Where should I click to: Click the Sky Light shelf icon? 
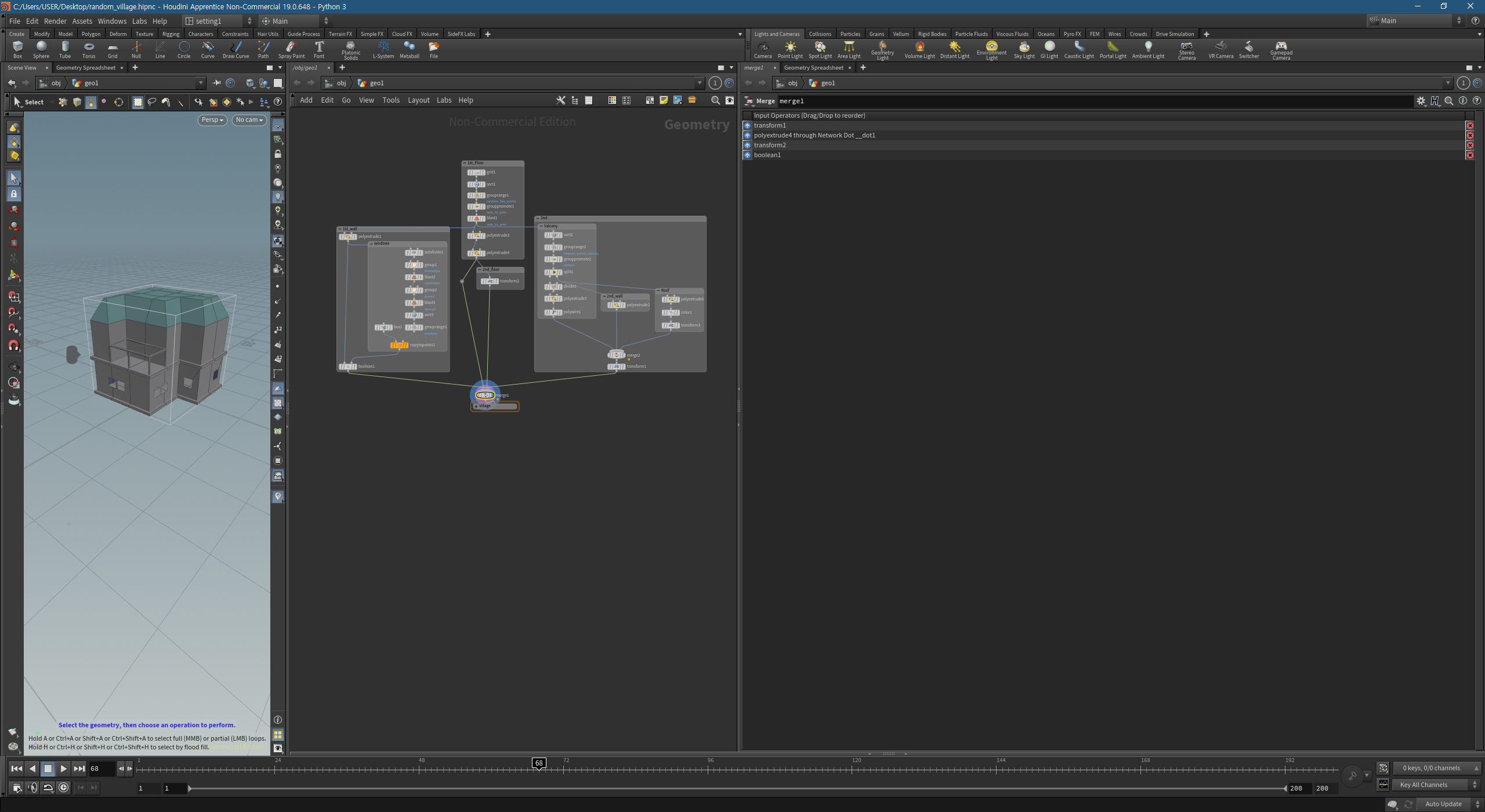(1024, 49)
